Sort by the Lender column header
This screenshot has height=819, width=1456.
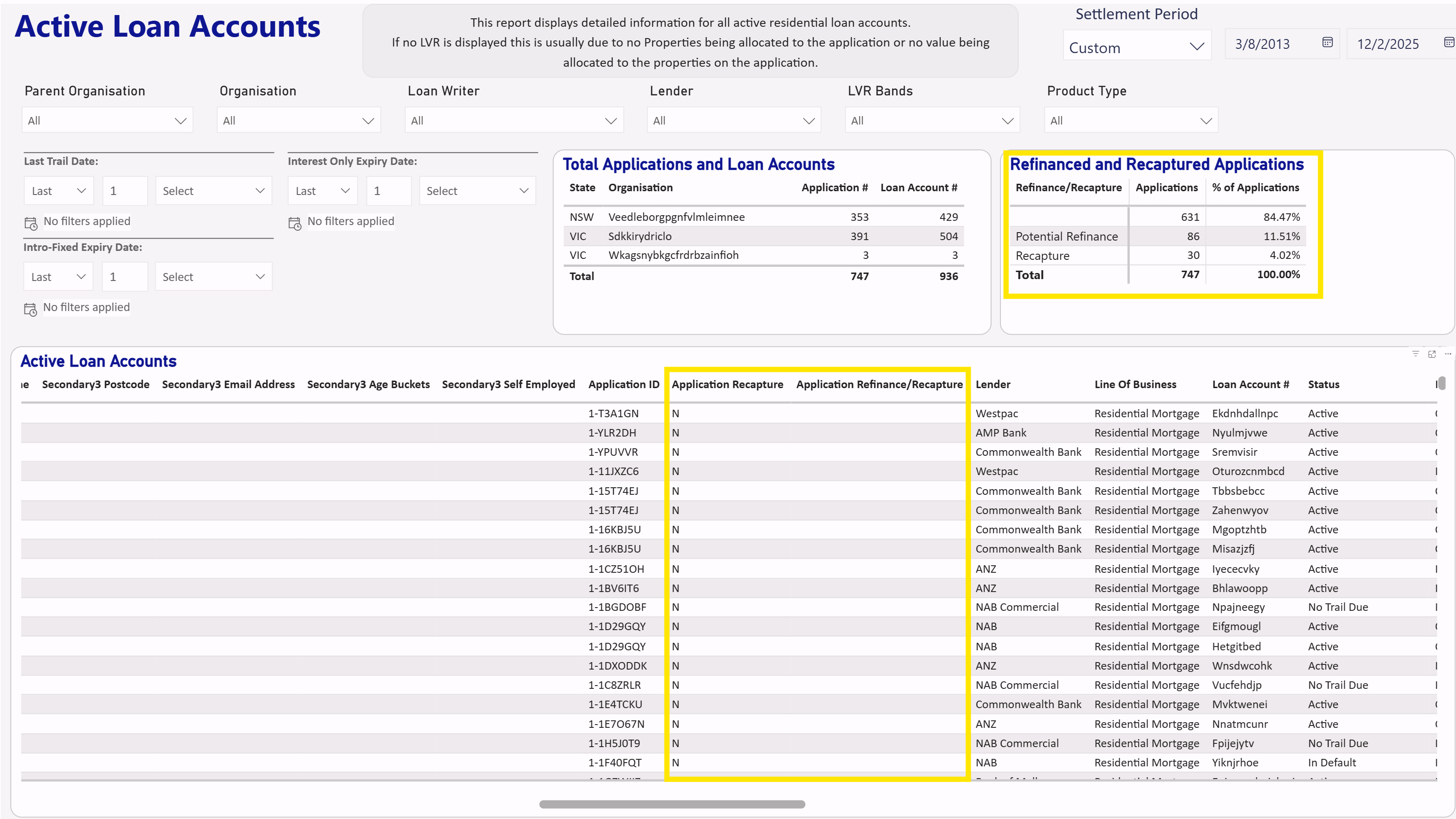point(992,384)
